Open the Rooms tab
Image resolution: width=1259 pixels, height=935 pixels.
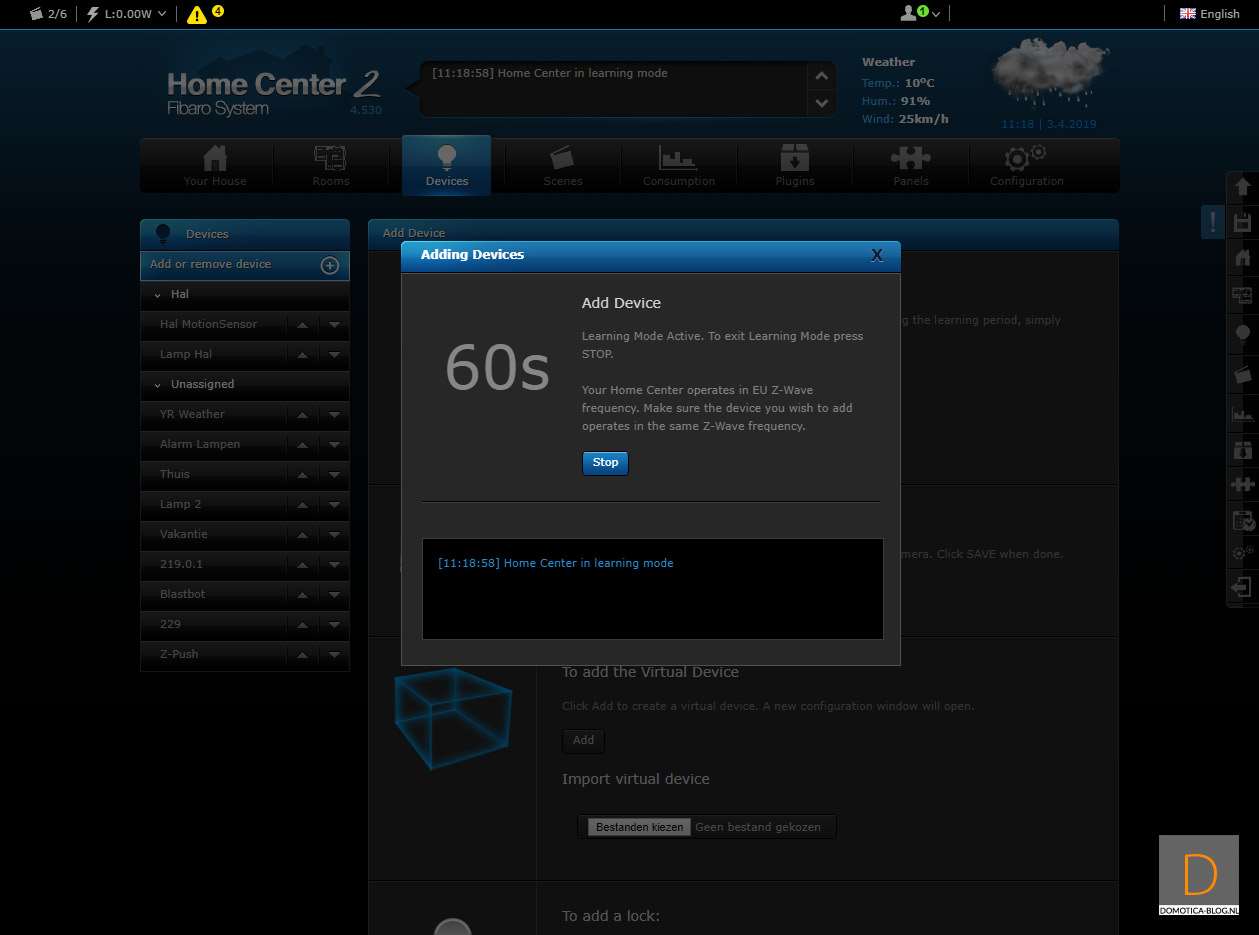pyautogui.click(x=330, y=166)
